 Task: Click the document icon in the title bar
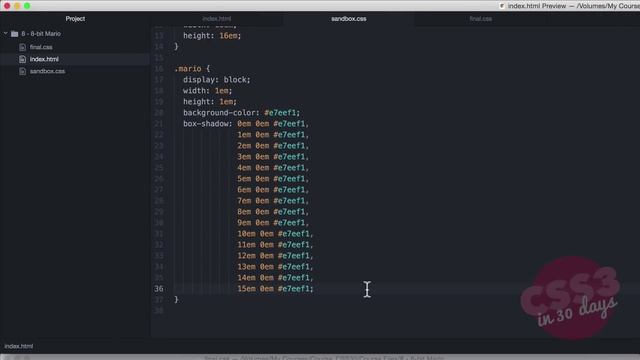[x=502, y=6]
